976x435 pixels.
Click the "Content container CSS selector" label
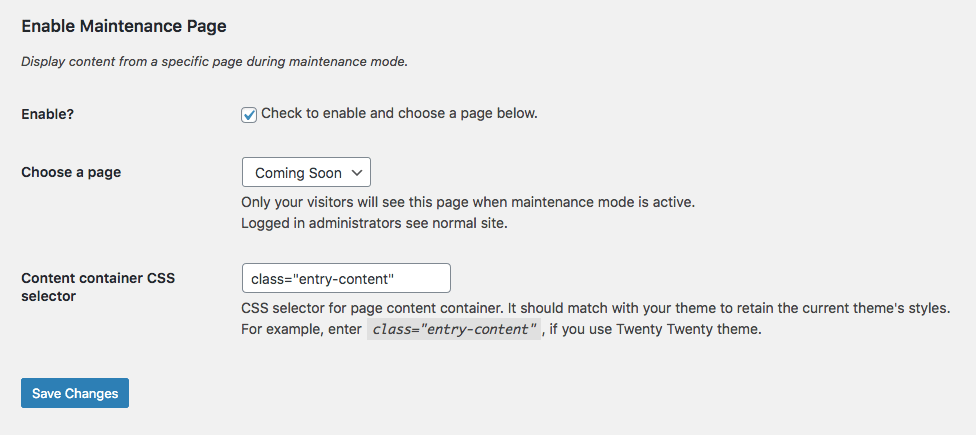[98, 287]
